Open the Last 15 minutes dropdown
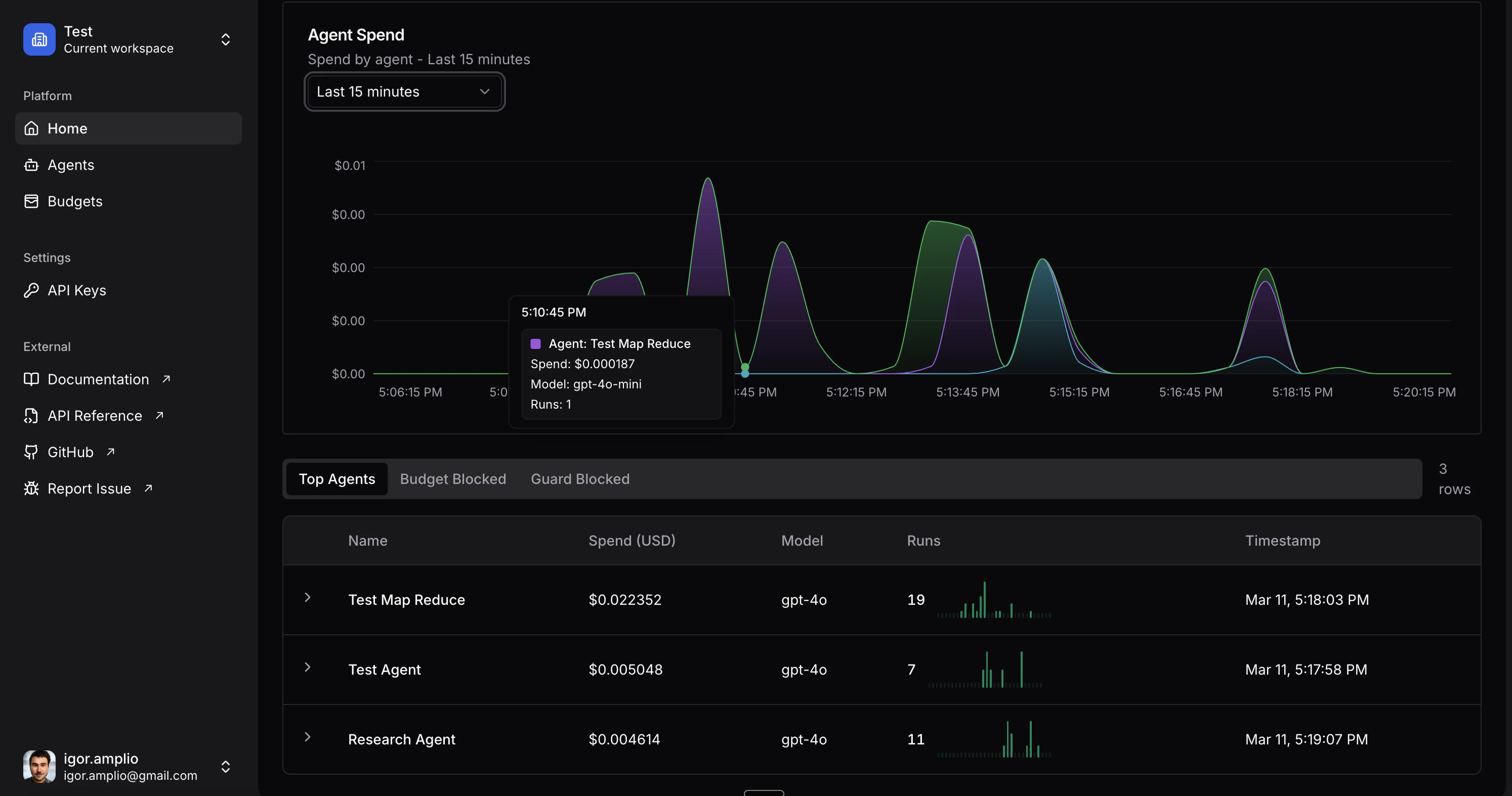The height and width of the screenshot is (796, 1512). 404,92
